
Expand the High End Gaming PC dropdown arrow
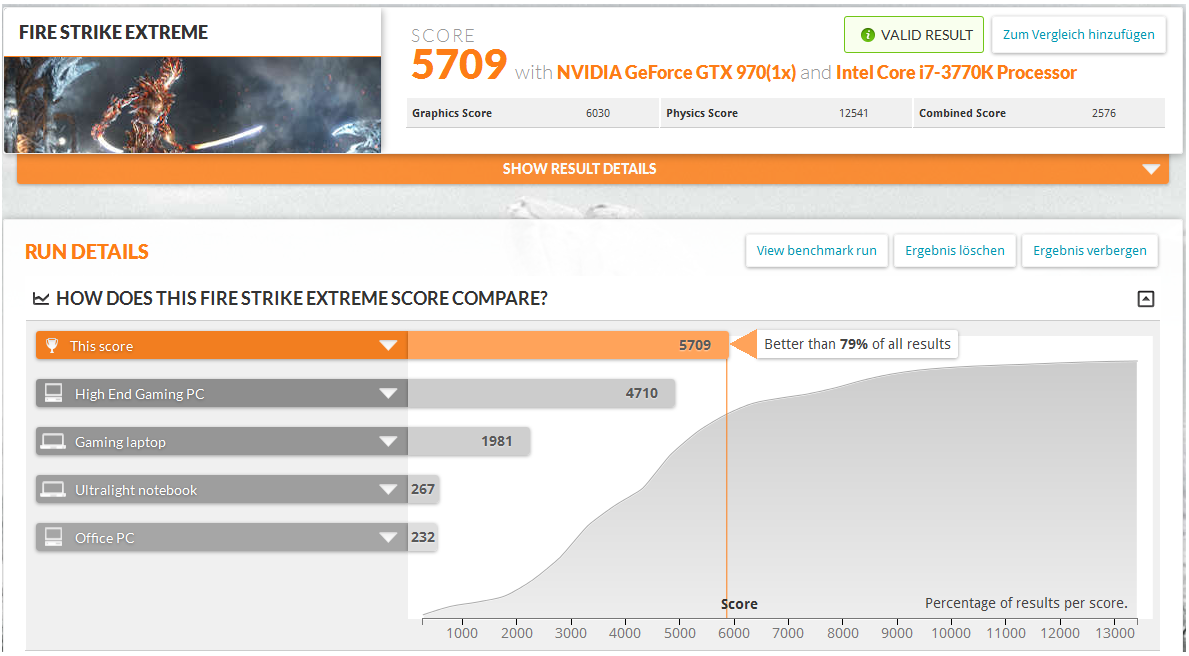pyautogui.click(x=388, y=394)
